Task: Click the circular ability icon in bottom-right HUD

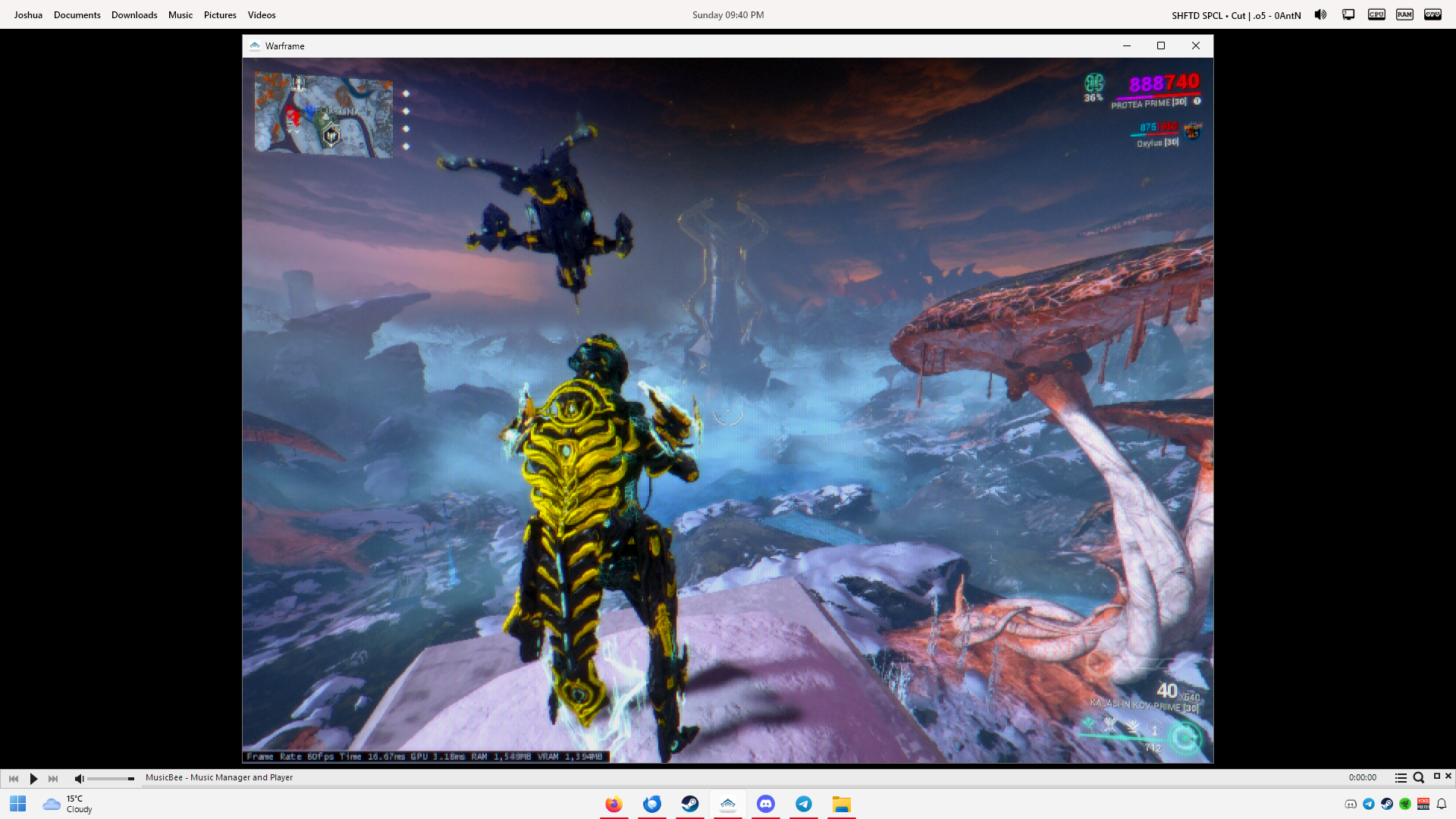Action: pos(1185,738)
